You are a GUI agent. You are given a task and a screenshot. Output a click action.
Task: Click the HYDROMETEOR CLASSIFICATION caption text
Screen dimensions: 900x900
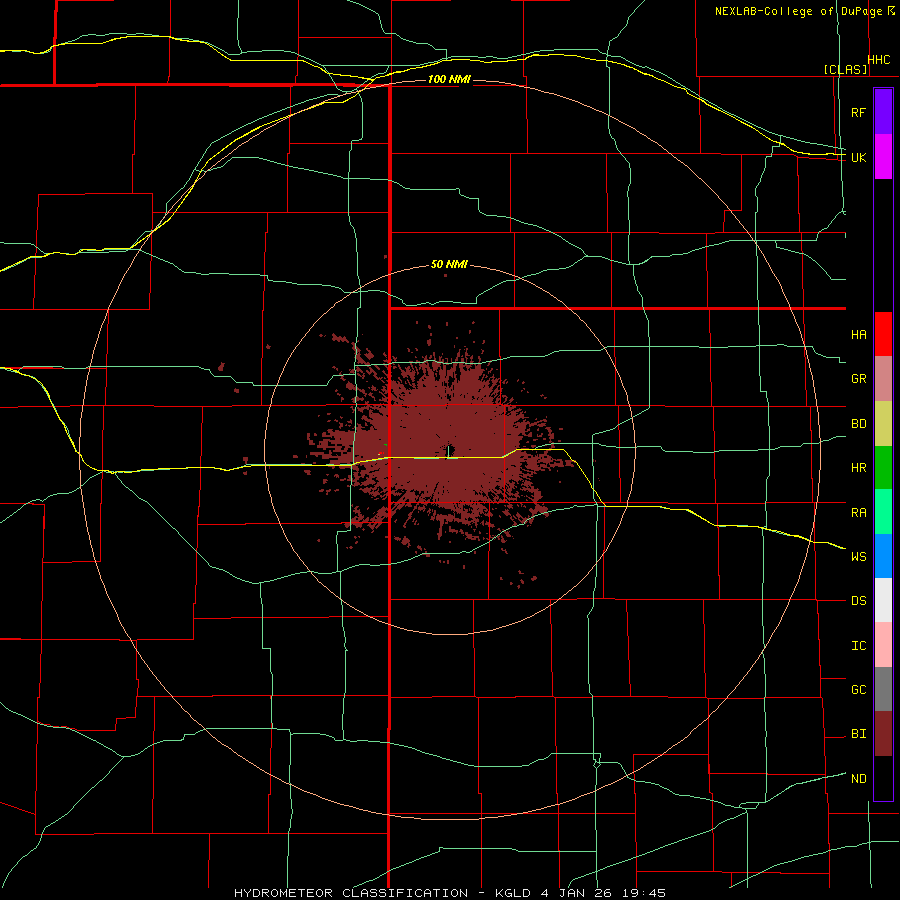click(x=351, y=893)
